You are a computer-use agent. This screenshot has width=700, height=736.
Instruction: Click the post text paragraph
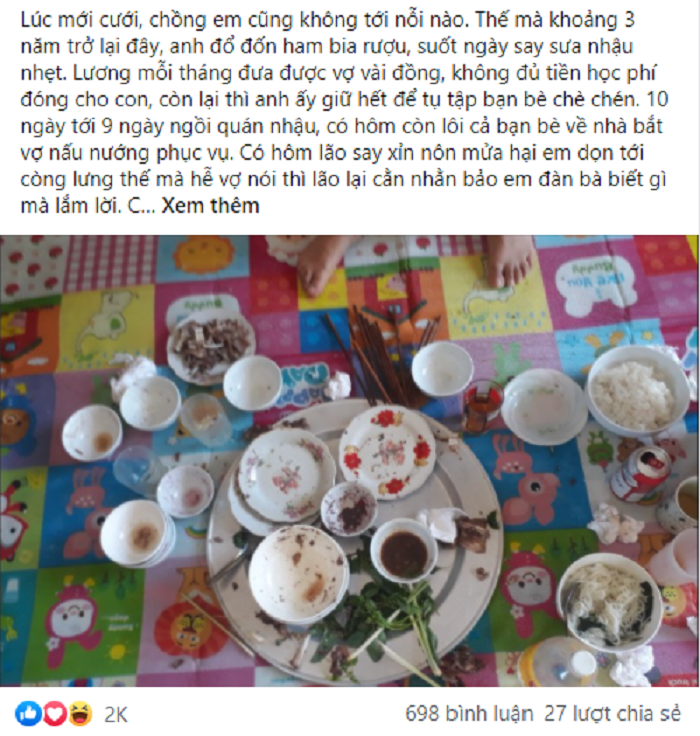pos(344,113)
